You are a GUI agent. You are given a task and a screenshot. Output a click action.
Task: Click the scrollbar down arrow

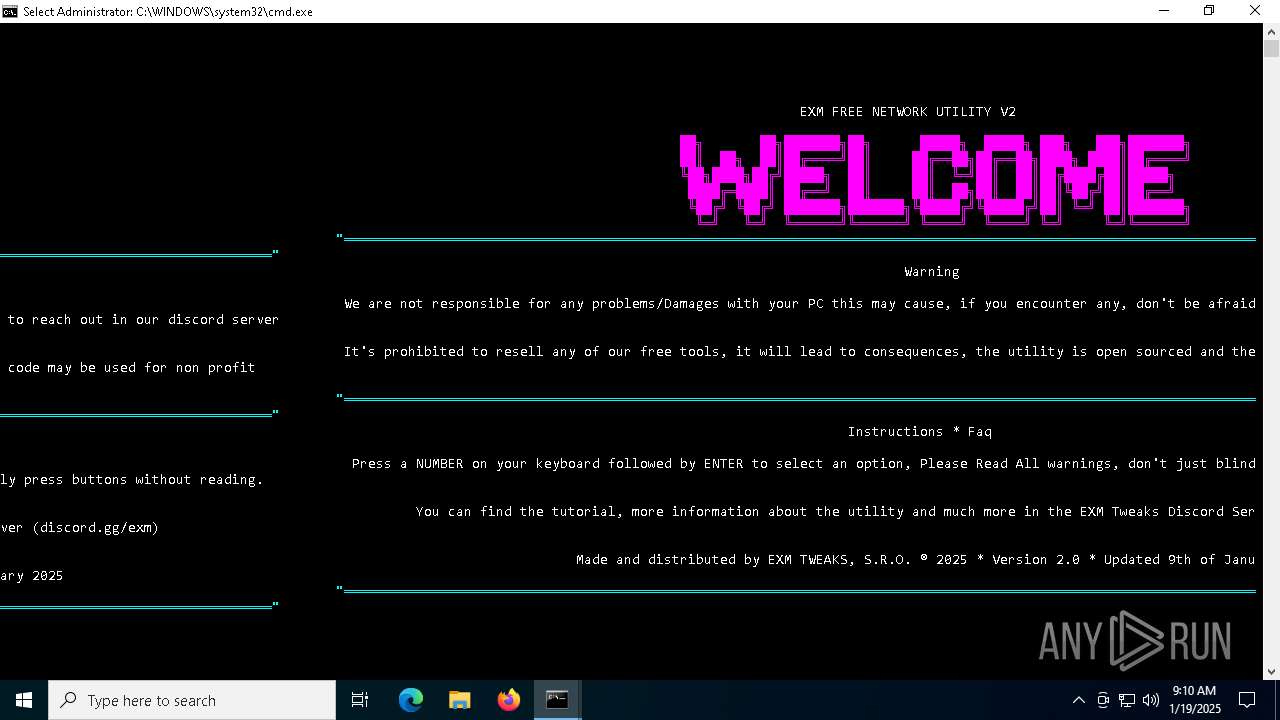click(1271, 671)
